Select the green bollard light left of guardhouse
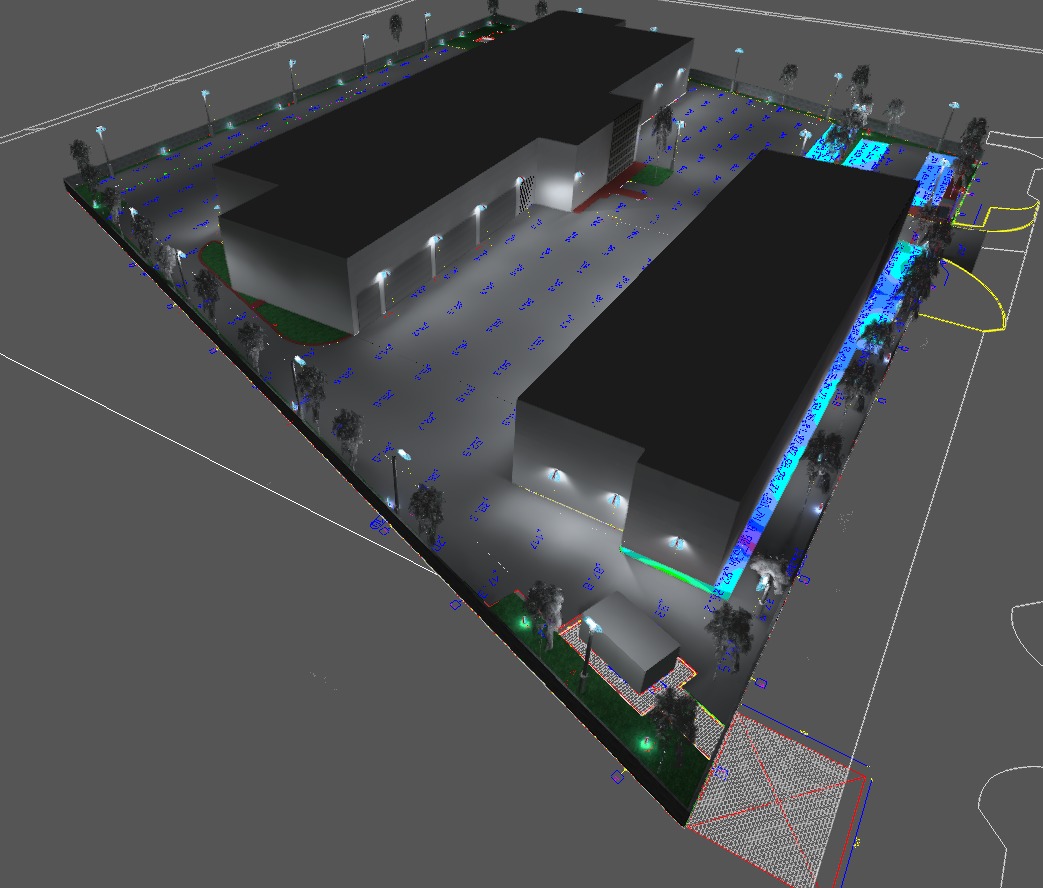Screen dimensions: 1043x888 point(523,622)
